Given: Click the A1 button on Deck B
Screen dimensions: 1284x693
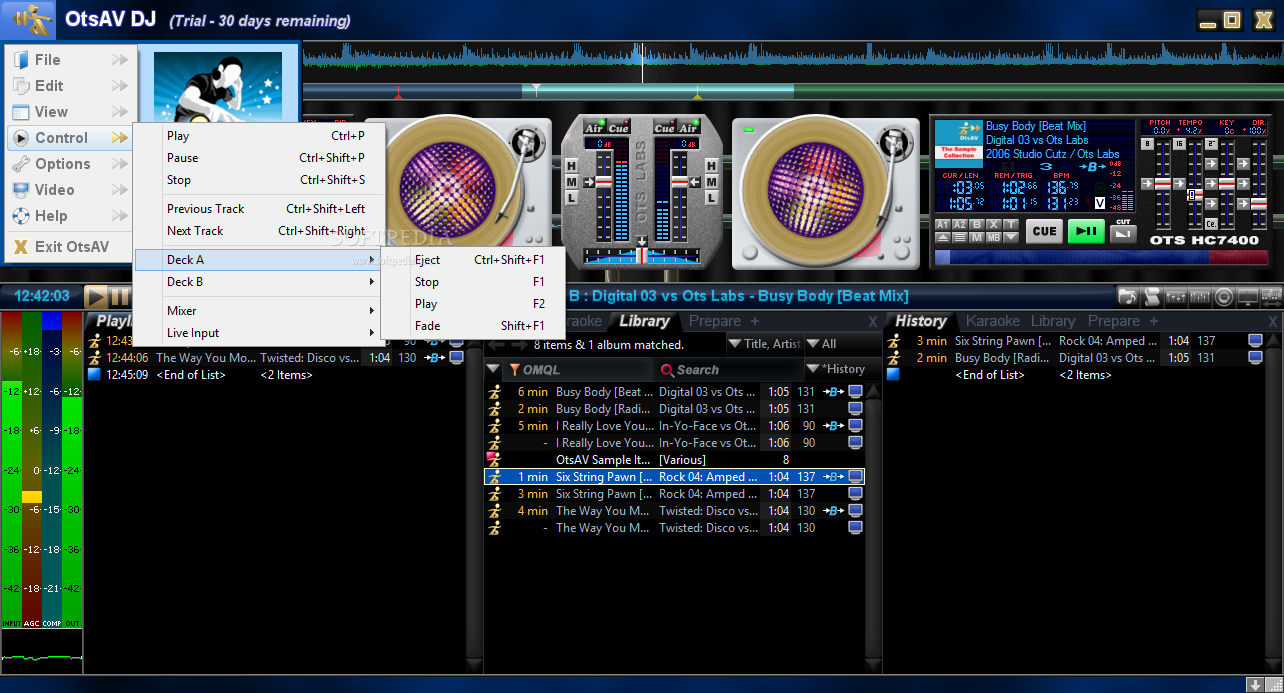Looking at the screenshot, I should [943, 224].
